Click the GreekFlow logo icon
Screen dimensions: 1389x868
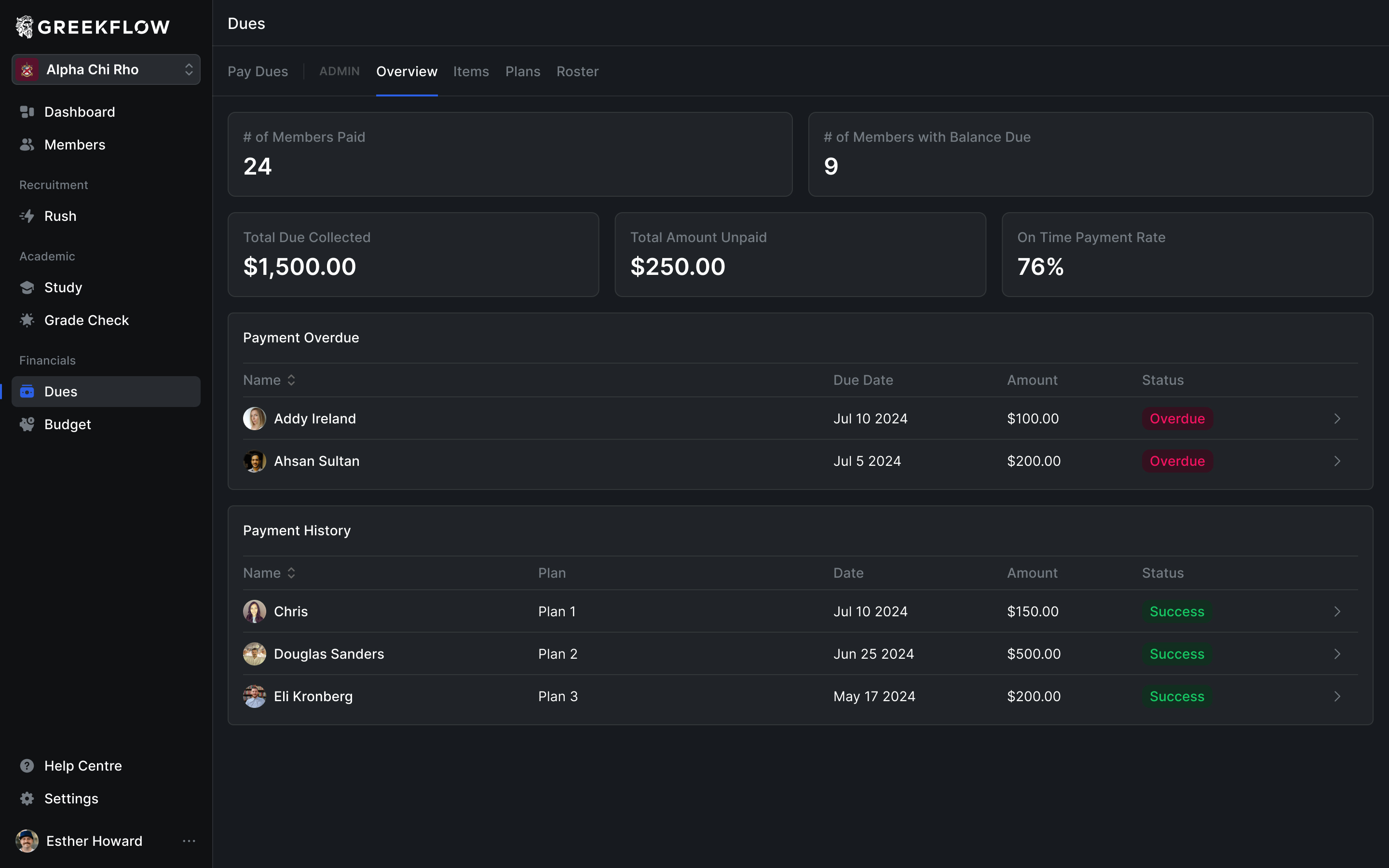click(x=25, y=27)
